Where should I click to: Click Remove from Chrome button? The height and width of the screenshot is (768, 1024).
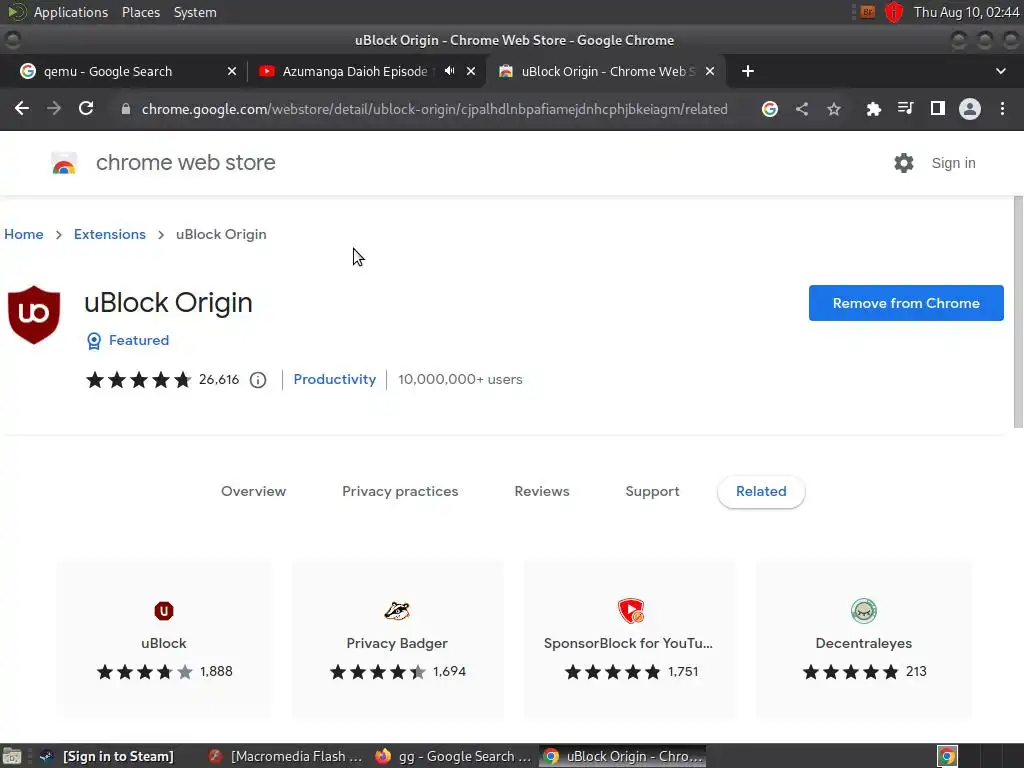point(906,303)
